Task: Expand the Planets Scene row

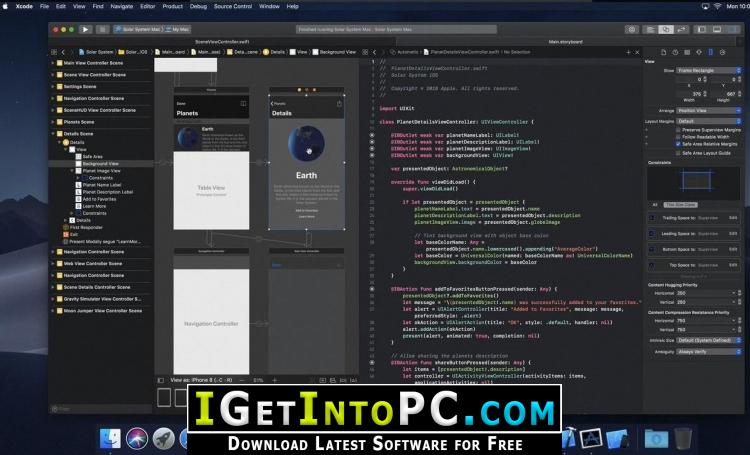Action: 53,122
